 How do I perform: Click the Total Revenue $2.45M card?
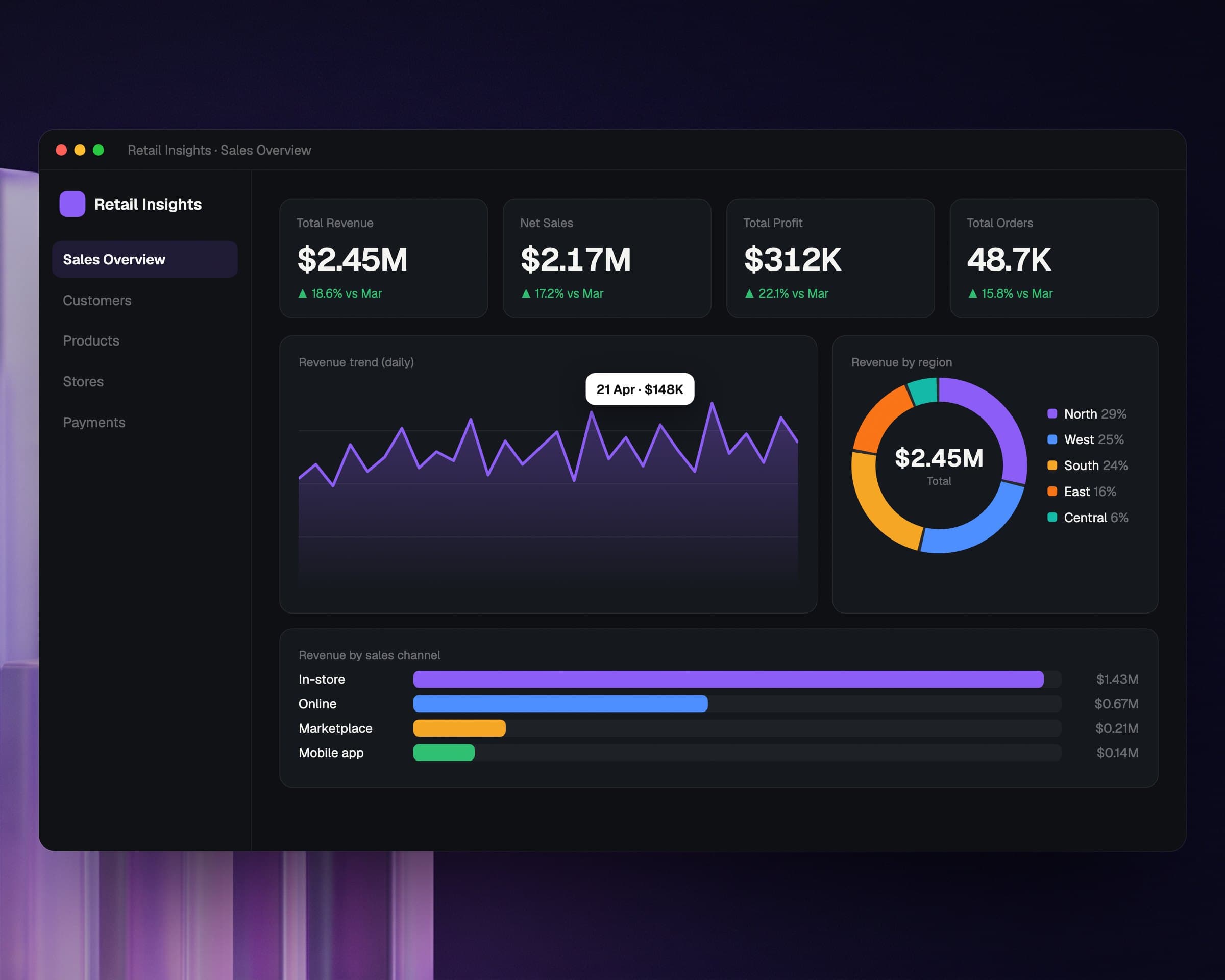click(383, 258)
